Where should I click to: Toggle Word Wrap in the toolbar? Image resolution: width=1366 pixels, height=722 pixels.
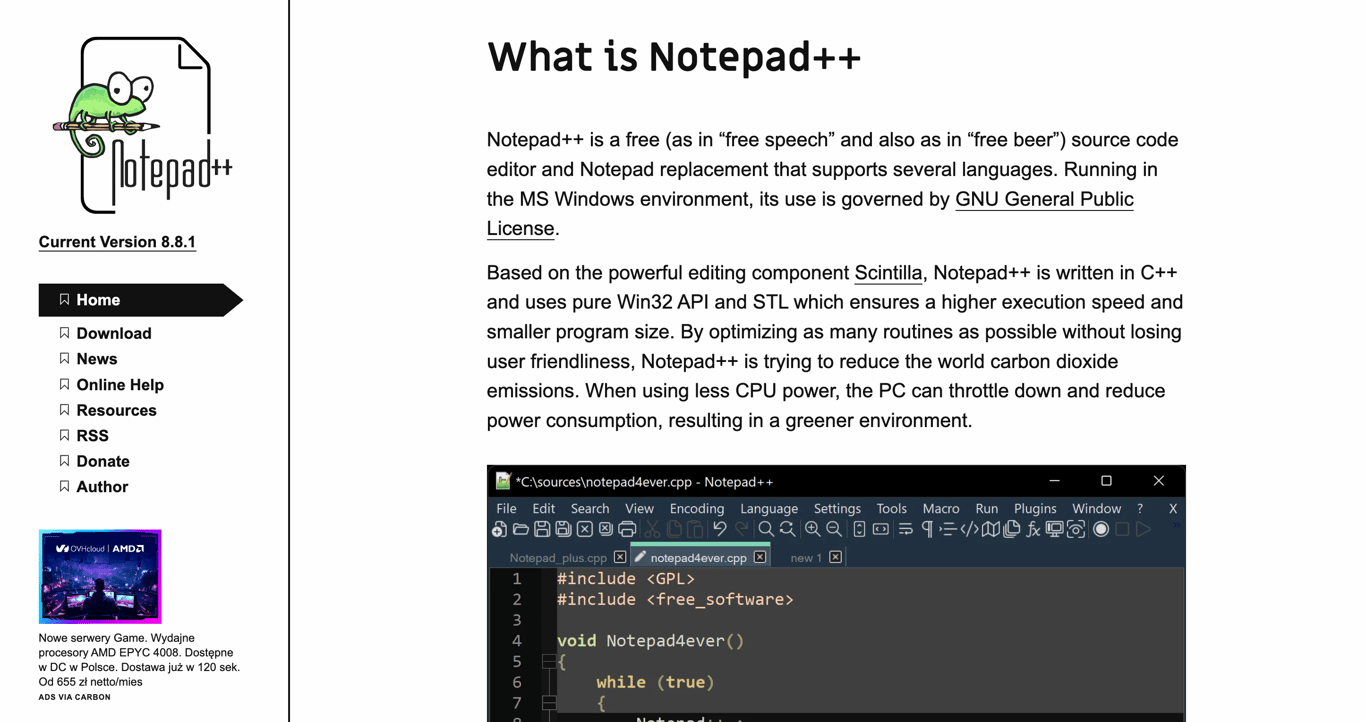[906, 530]
